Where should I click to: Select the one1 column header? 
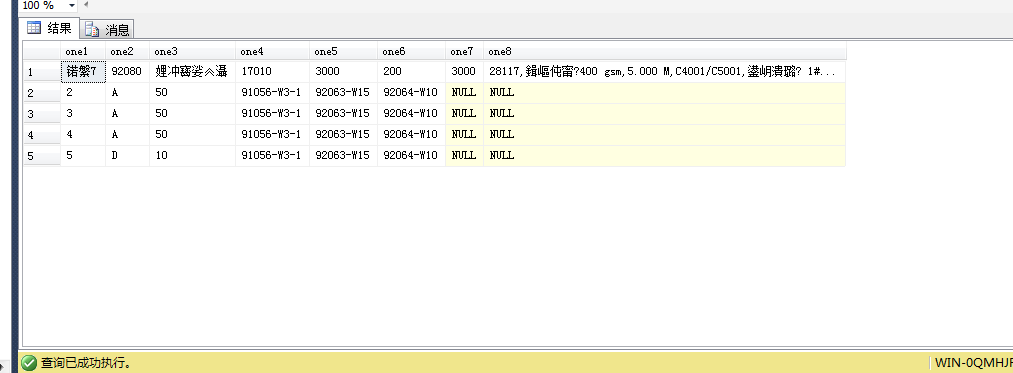(83, 52)
